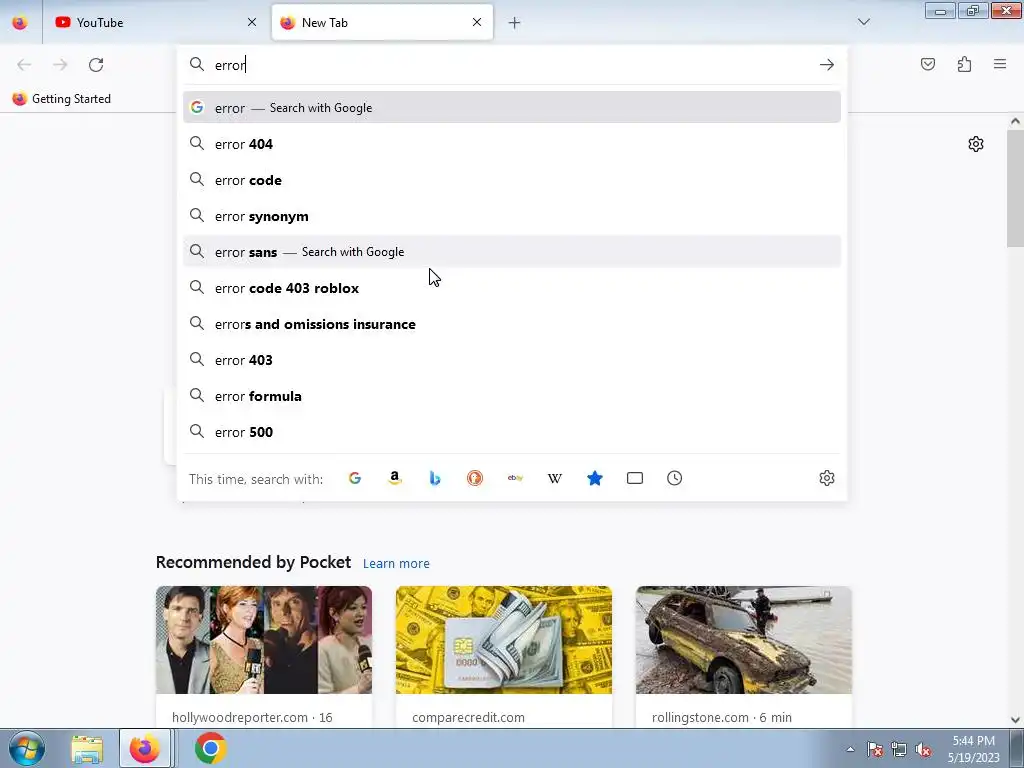The height and width of the screenshot is (768, 1024).
Task: Click the network tray icon
Action: coord(899,749)
